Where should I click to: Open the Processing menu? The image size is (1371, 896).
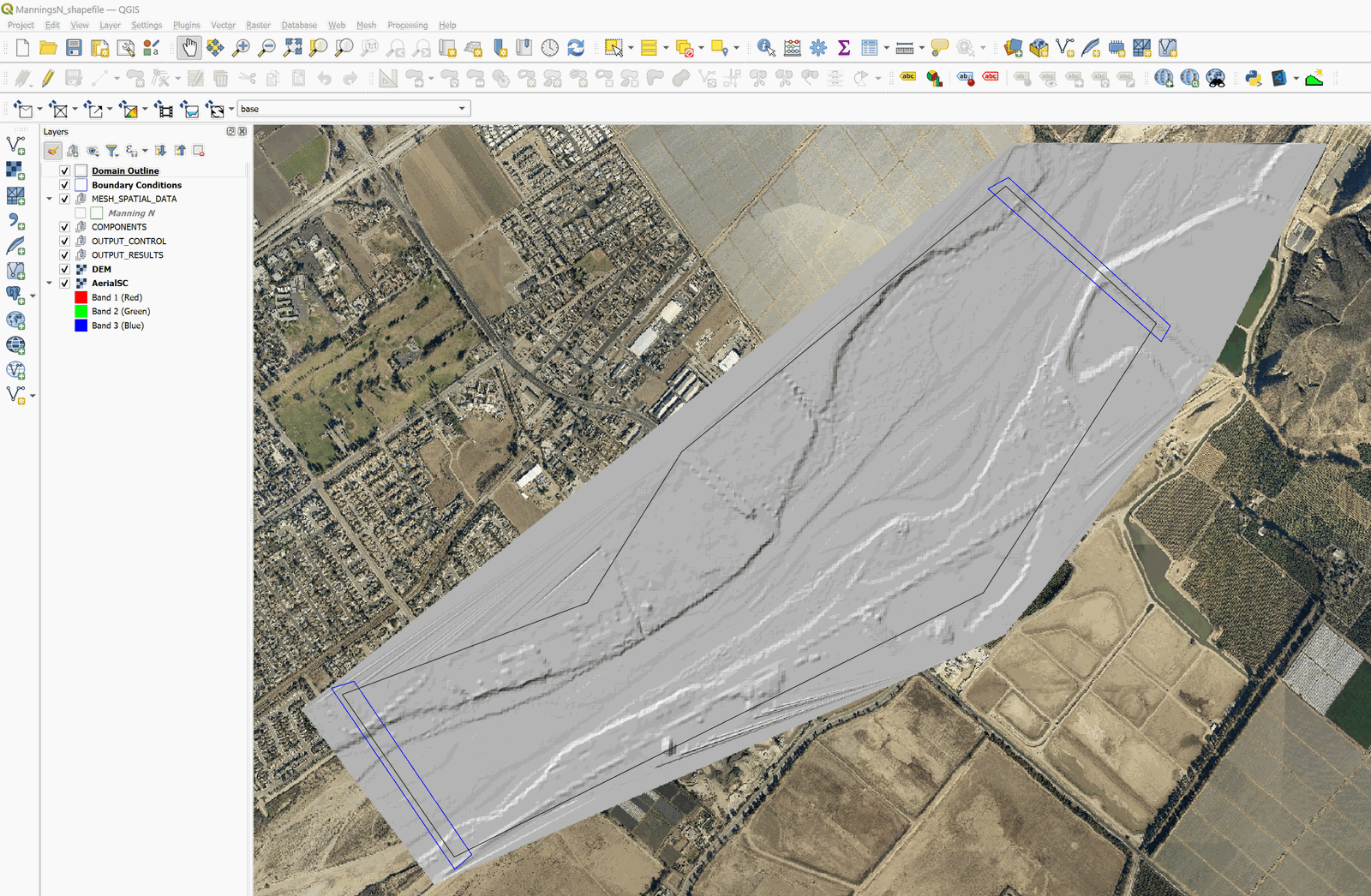(407, 25)
